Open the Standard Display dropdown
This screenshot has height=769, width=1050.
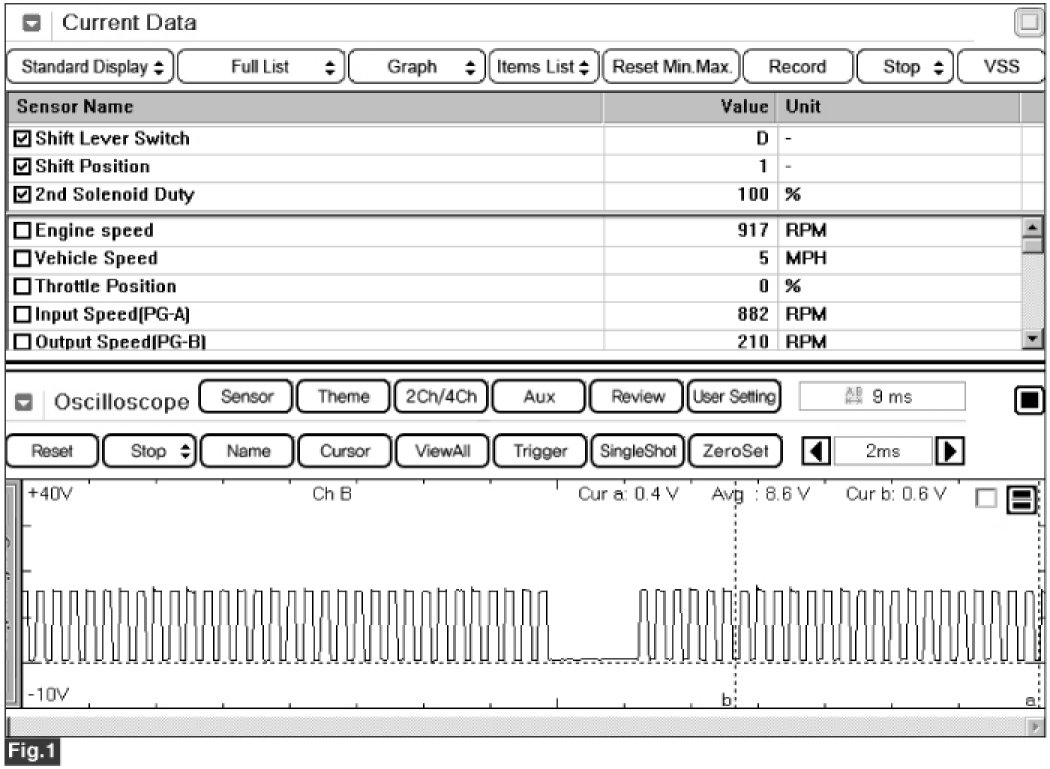91,67
